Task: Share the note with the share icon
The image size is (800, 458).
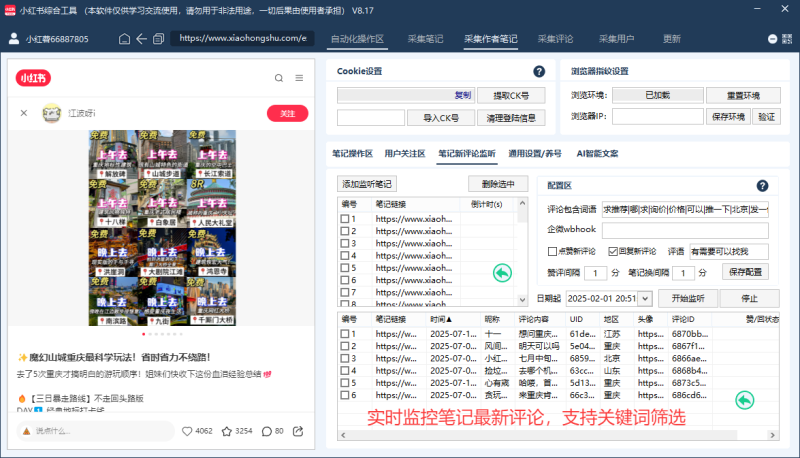Action: tap(298, 431)
